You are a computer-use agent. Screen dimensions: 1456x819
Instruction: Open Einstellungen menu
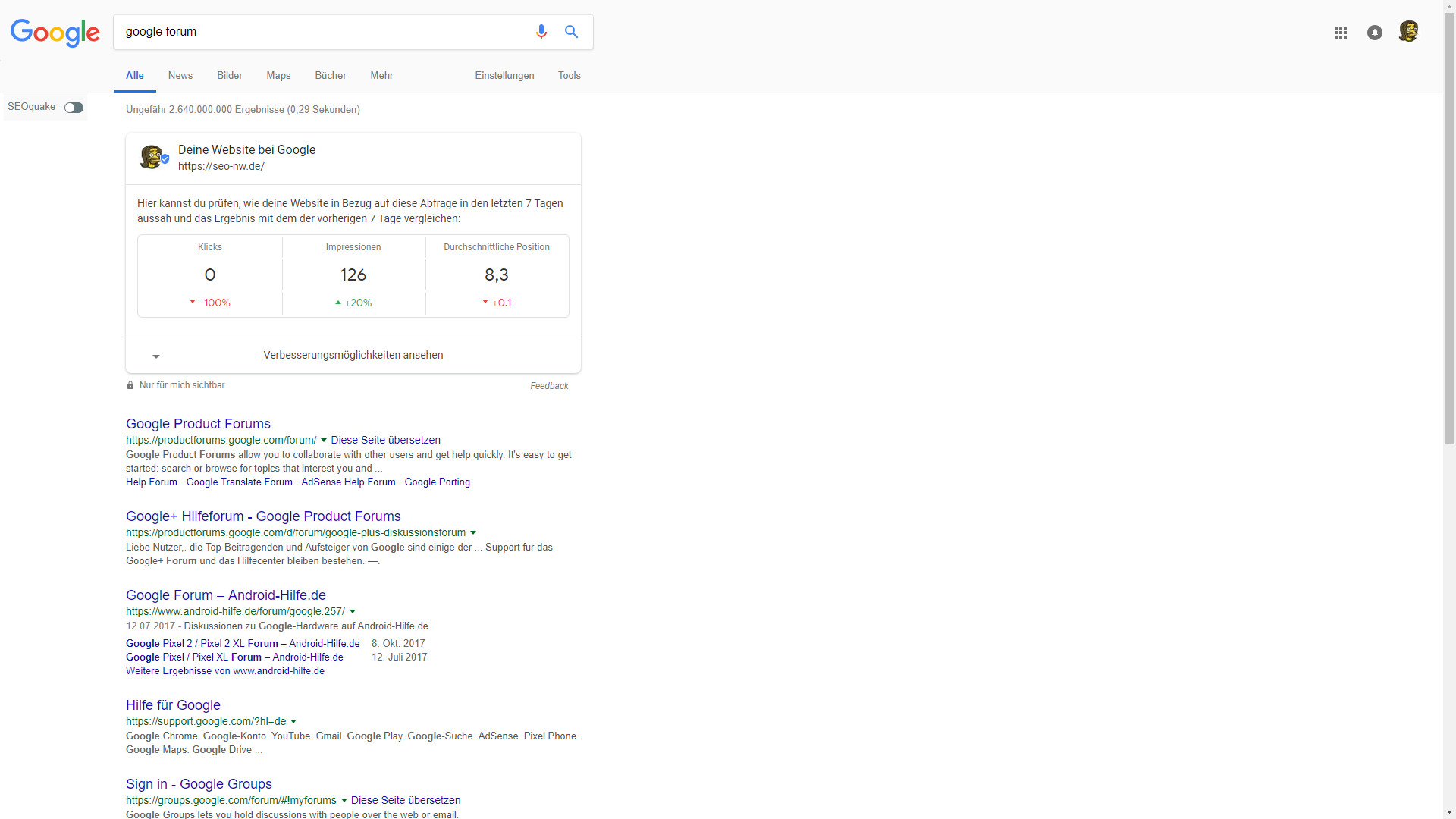point(505,76)
